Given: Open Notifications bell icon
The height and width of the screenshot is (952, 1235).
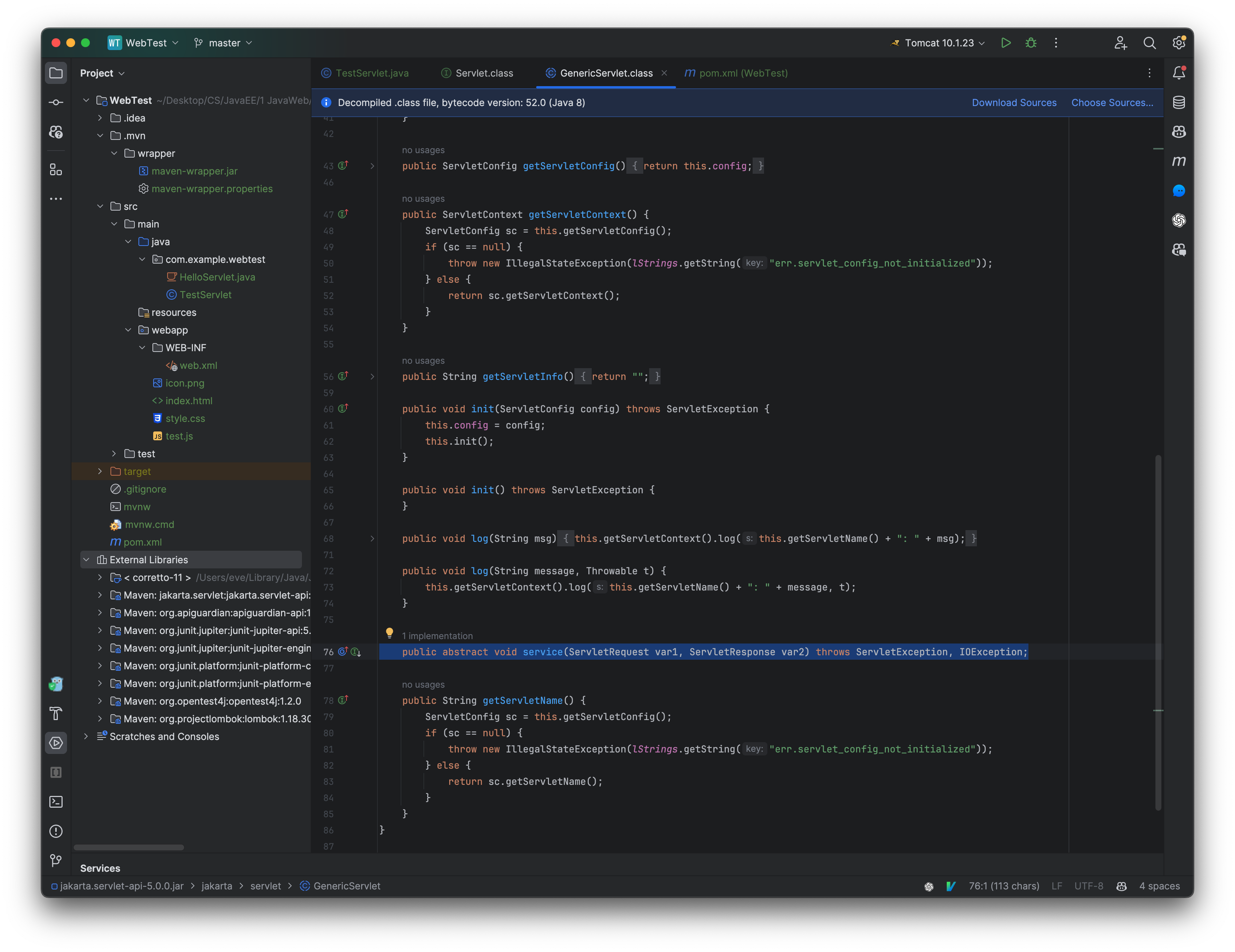Looking at the screenshot, I should pos(1178,73).
